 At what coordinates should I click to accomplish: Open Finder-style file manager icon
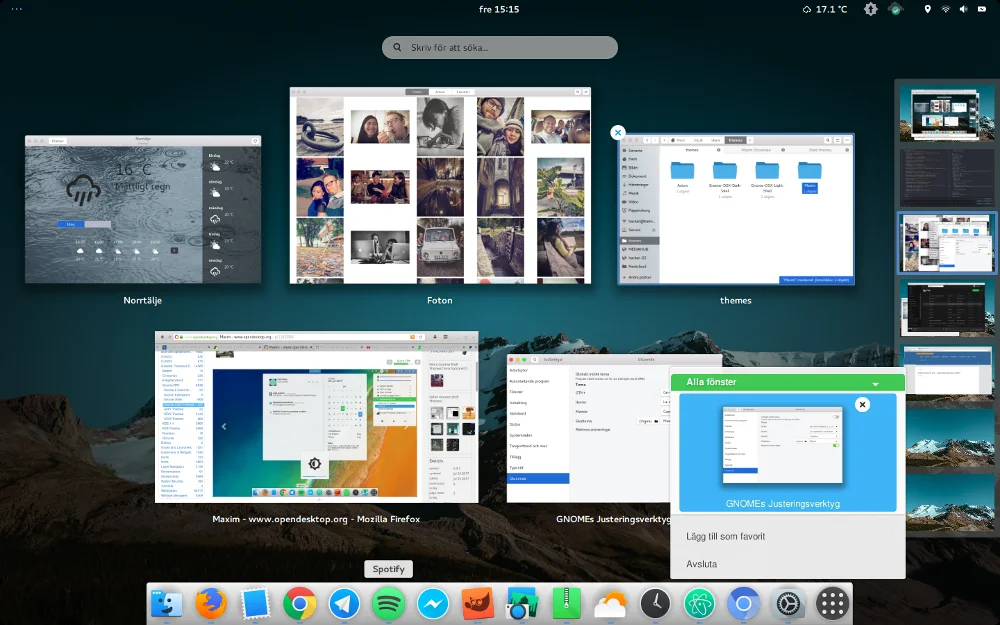[167, 603]
